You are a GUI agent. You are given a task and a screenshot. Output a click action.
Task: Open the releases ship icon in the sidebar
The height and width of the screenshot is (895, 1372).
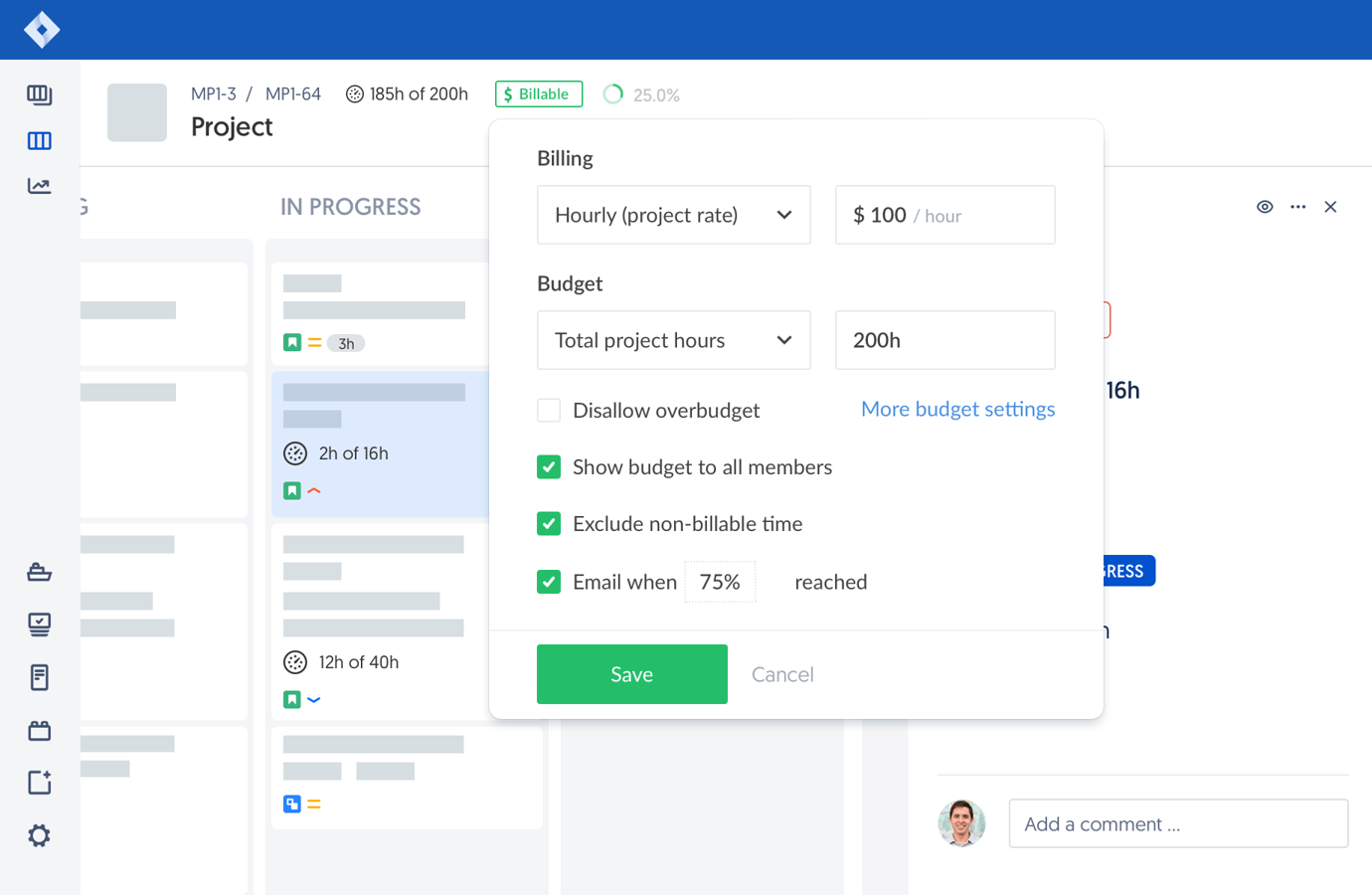(x=40, y=572)
